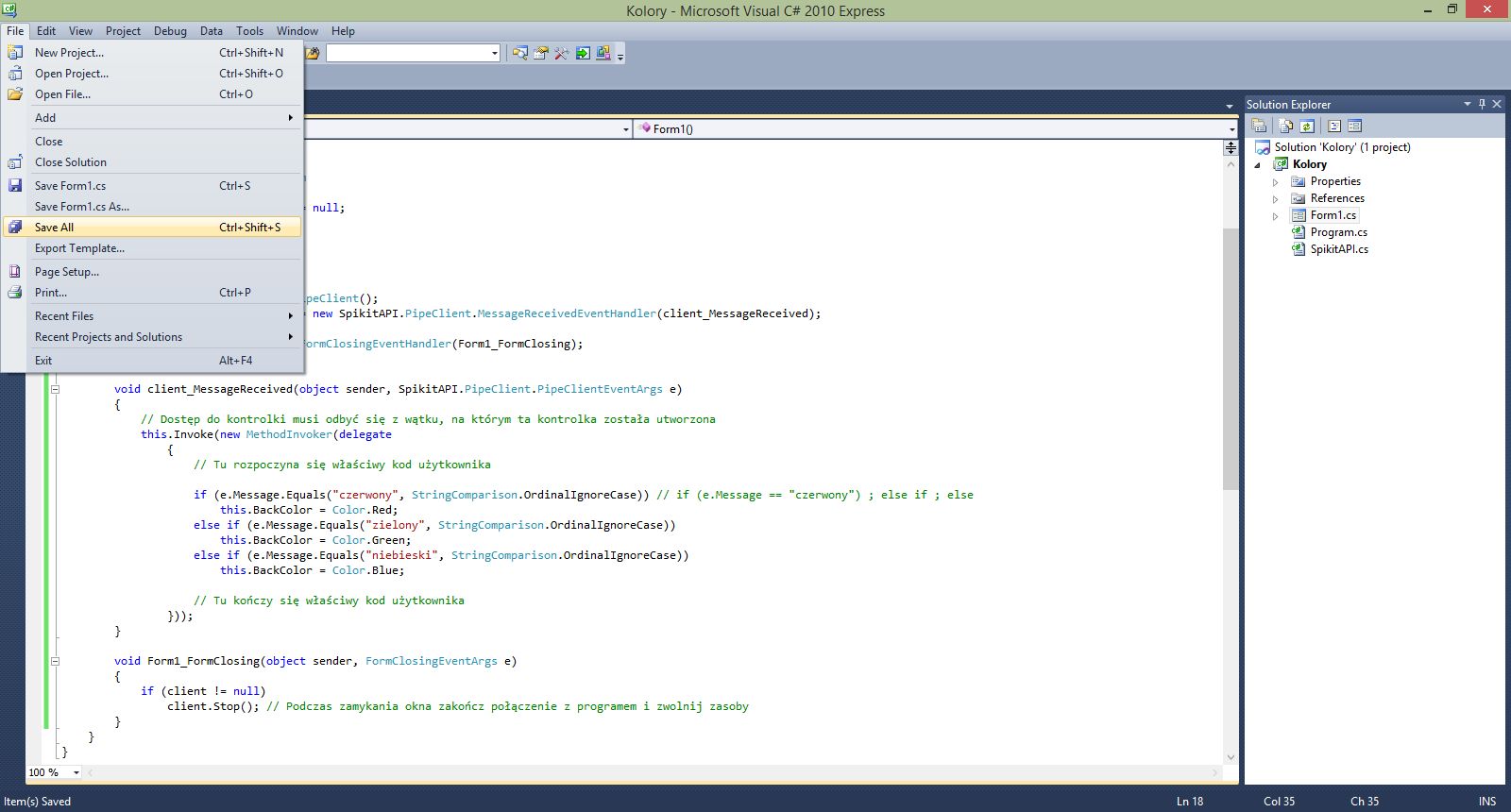Image resolution: width=1511 pixels, height=812 pixels.
Task: Choose Save Form1.cs menu entry
Action: coord(152,186)
